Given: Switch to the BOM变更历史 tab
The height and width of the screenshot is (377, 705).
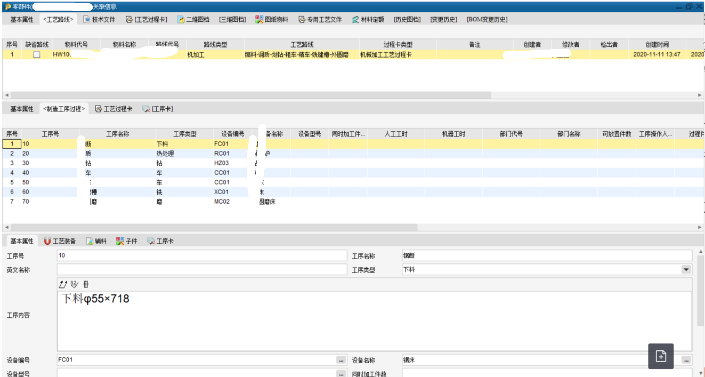Looking at the screenshot, I should (x=487, y=19).
